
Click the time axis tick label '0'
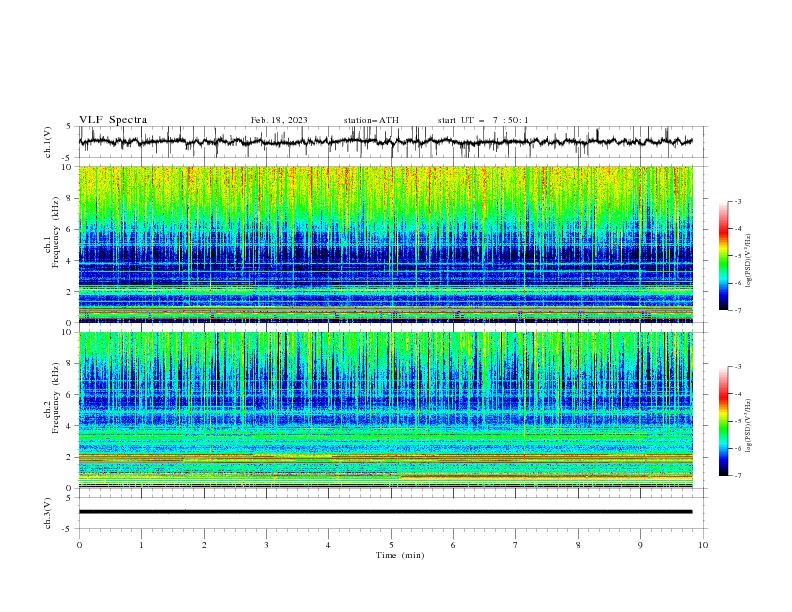click(x=79, y=545)
